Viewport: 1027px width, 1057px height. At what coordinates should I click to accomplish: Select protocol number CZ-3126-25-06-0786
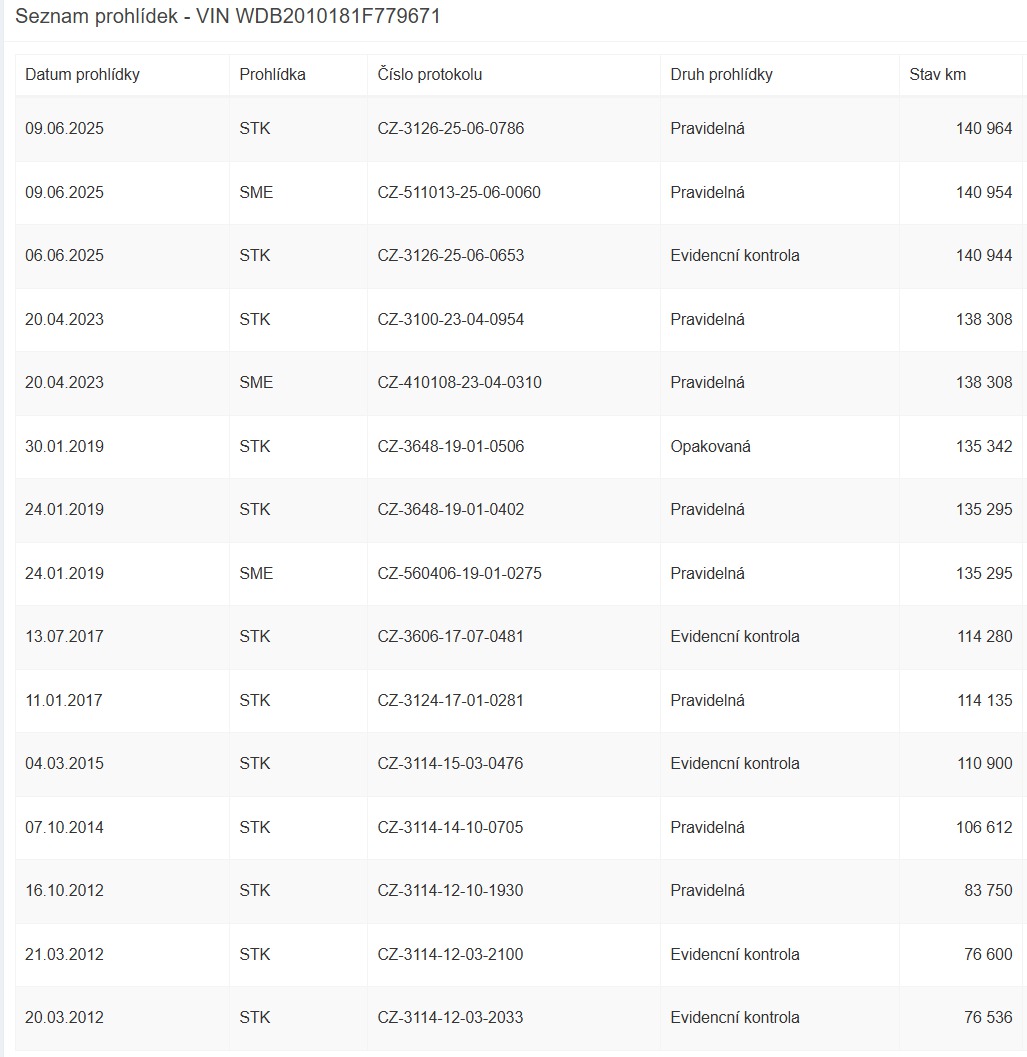(x=451, y=129)
